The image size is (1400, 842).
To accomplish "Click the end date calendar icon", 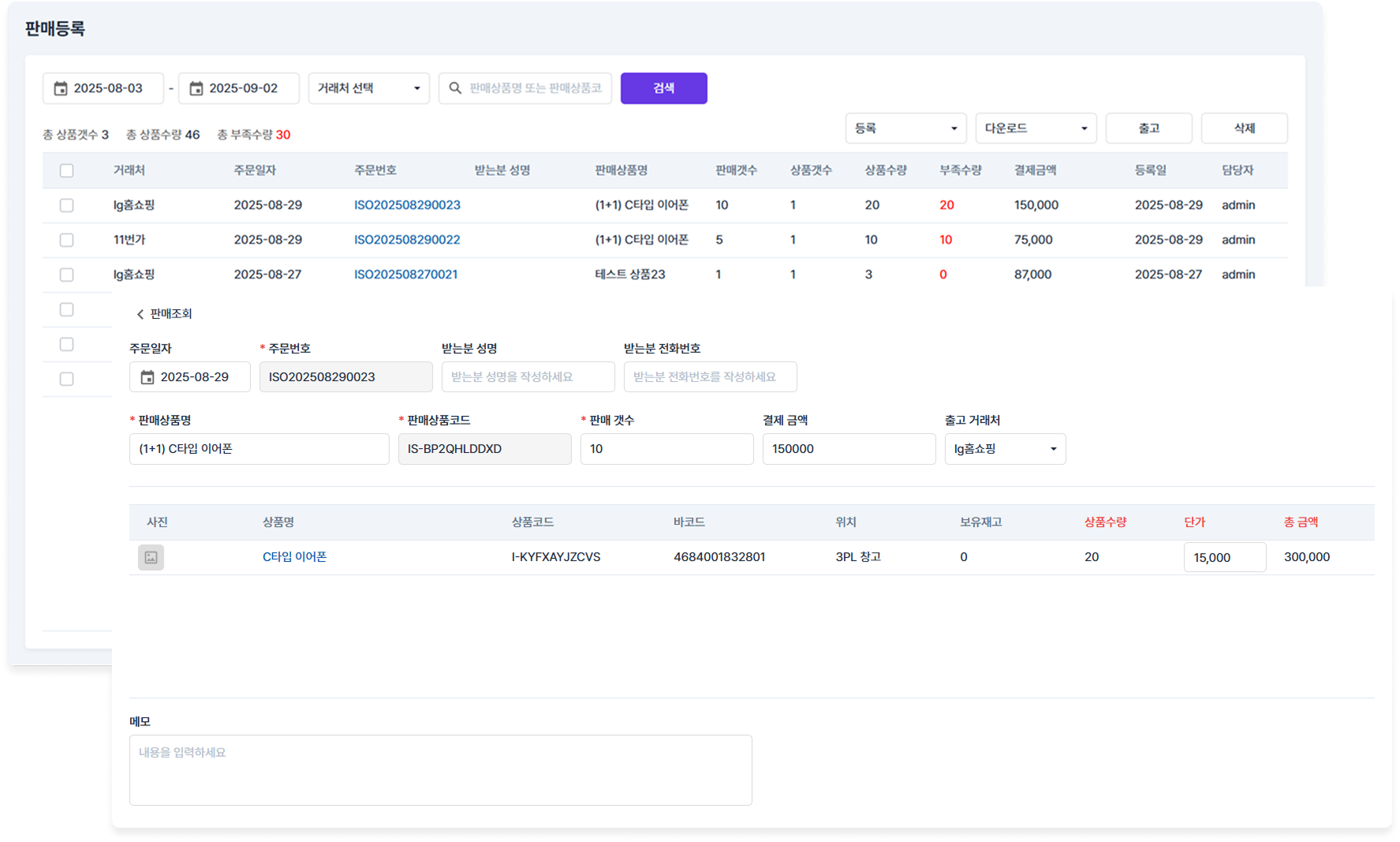I will pyautogui.click(x=196, y=88).
